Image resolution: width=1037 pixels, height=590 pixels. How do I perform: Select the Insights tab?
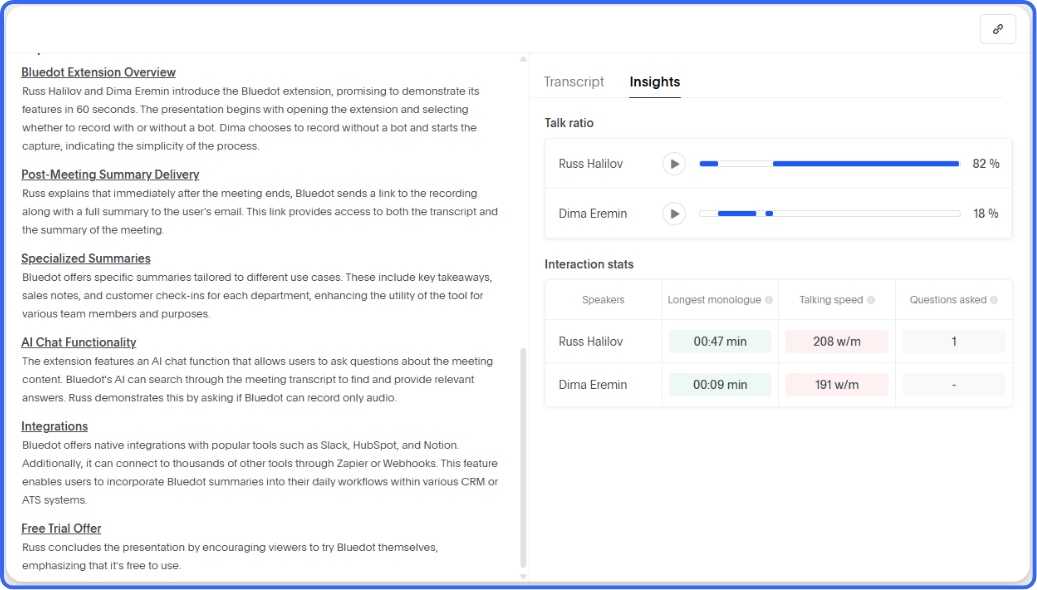click(655, 82)
